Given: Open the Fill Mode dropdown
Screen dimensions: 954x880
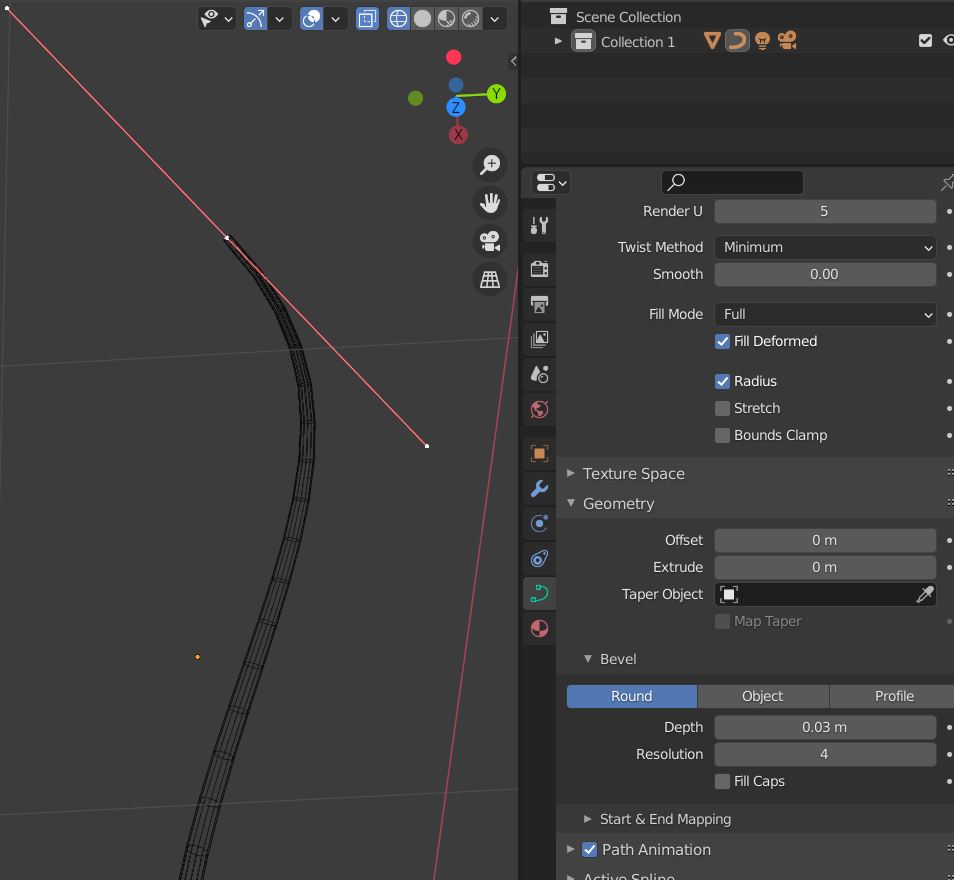Looking at the screenshot, I should click(x=825, y=314).
